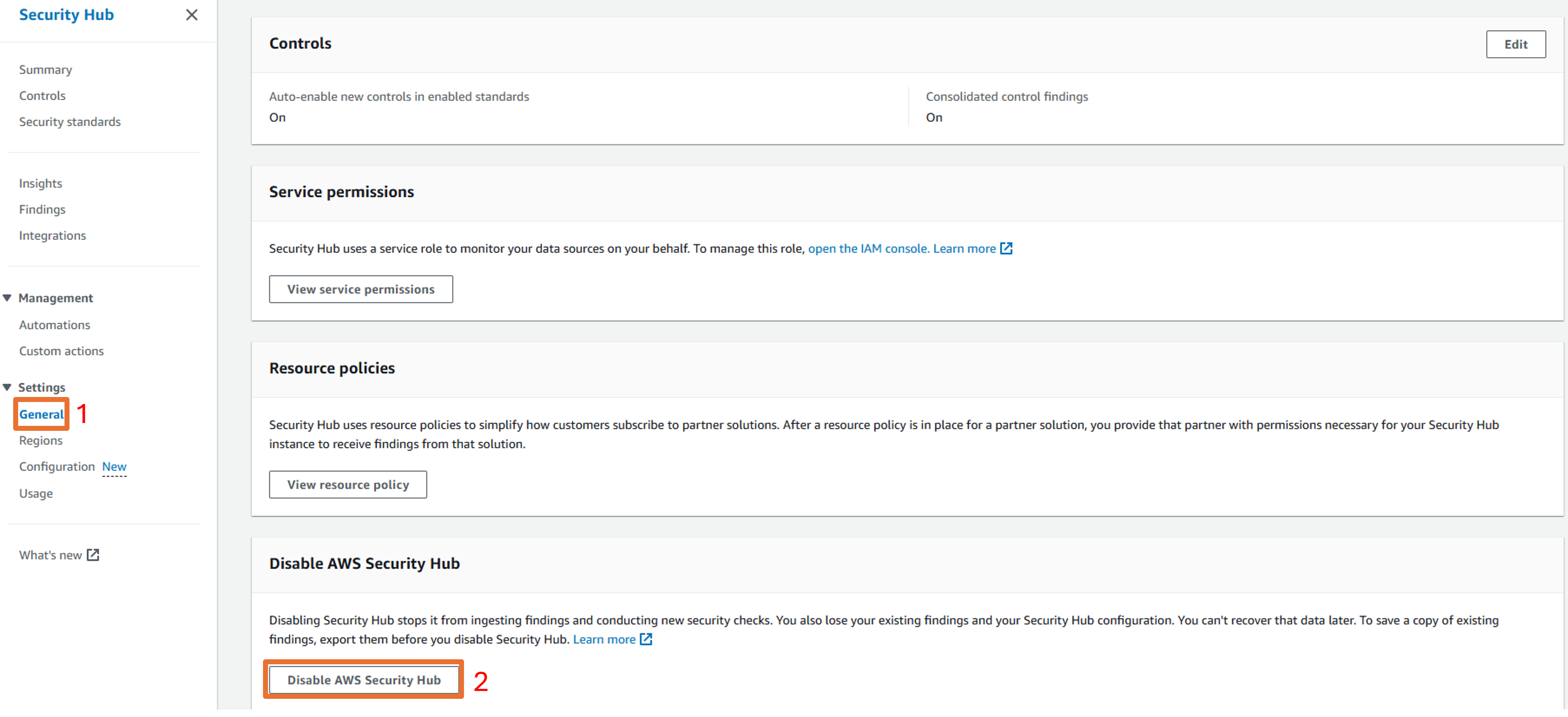
Task: Open Learn more about disabling Security Hub
Action: tap(604, 639)
